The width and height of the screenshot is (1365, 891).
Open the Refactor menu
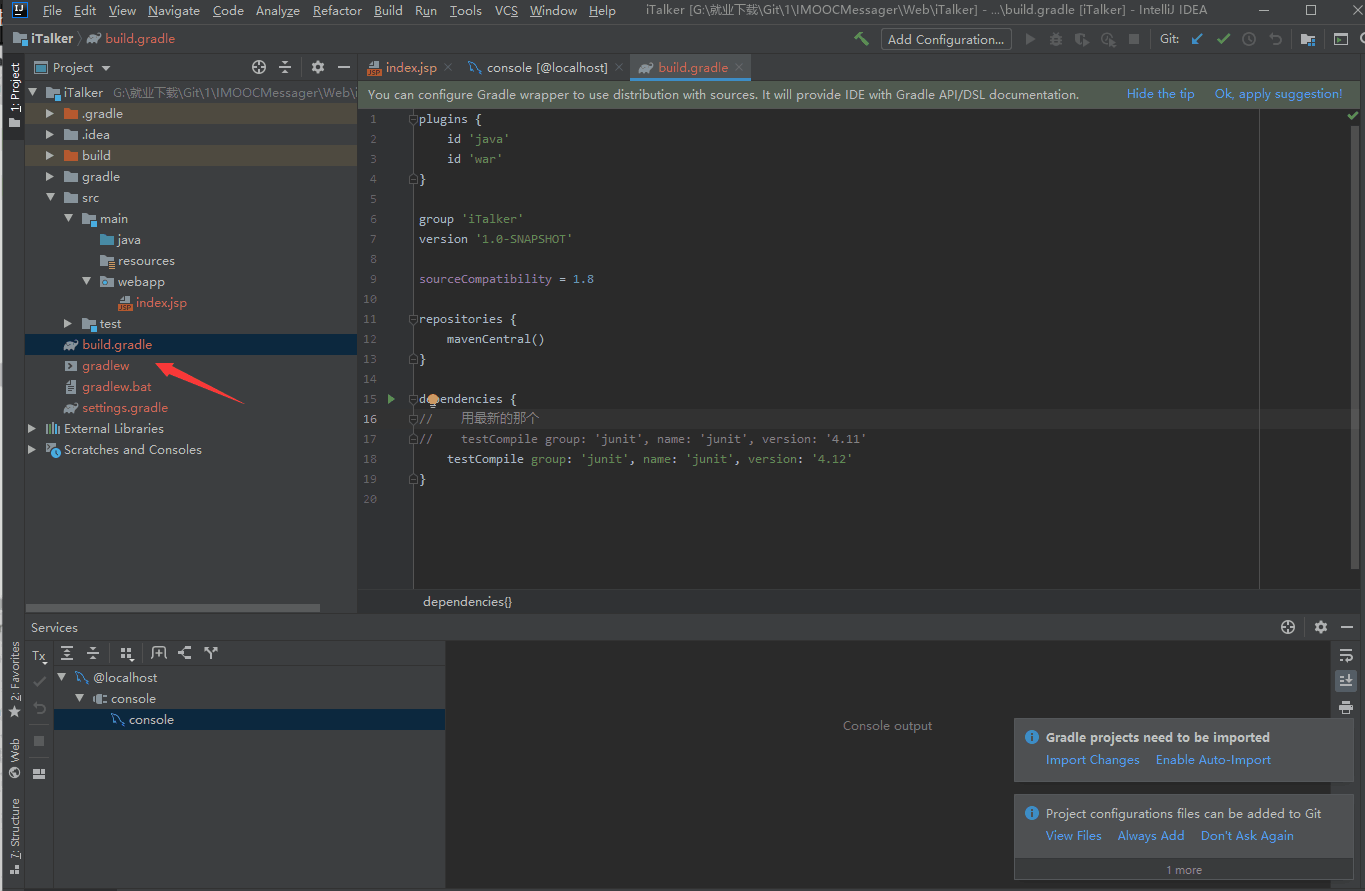click(337, 10)
